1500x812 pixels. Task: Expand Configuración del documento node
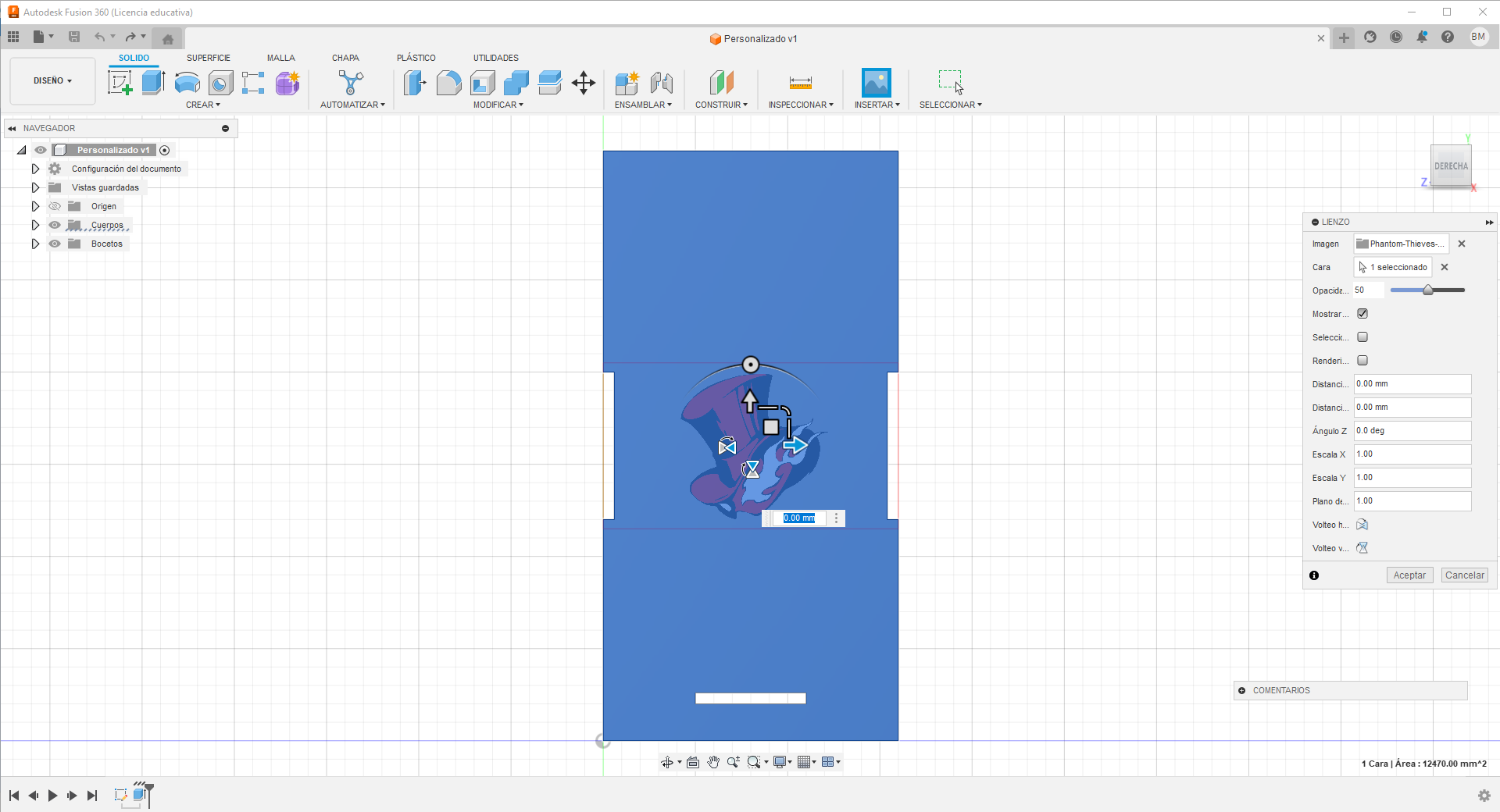pos(35,169)
